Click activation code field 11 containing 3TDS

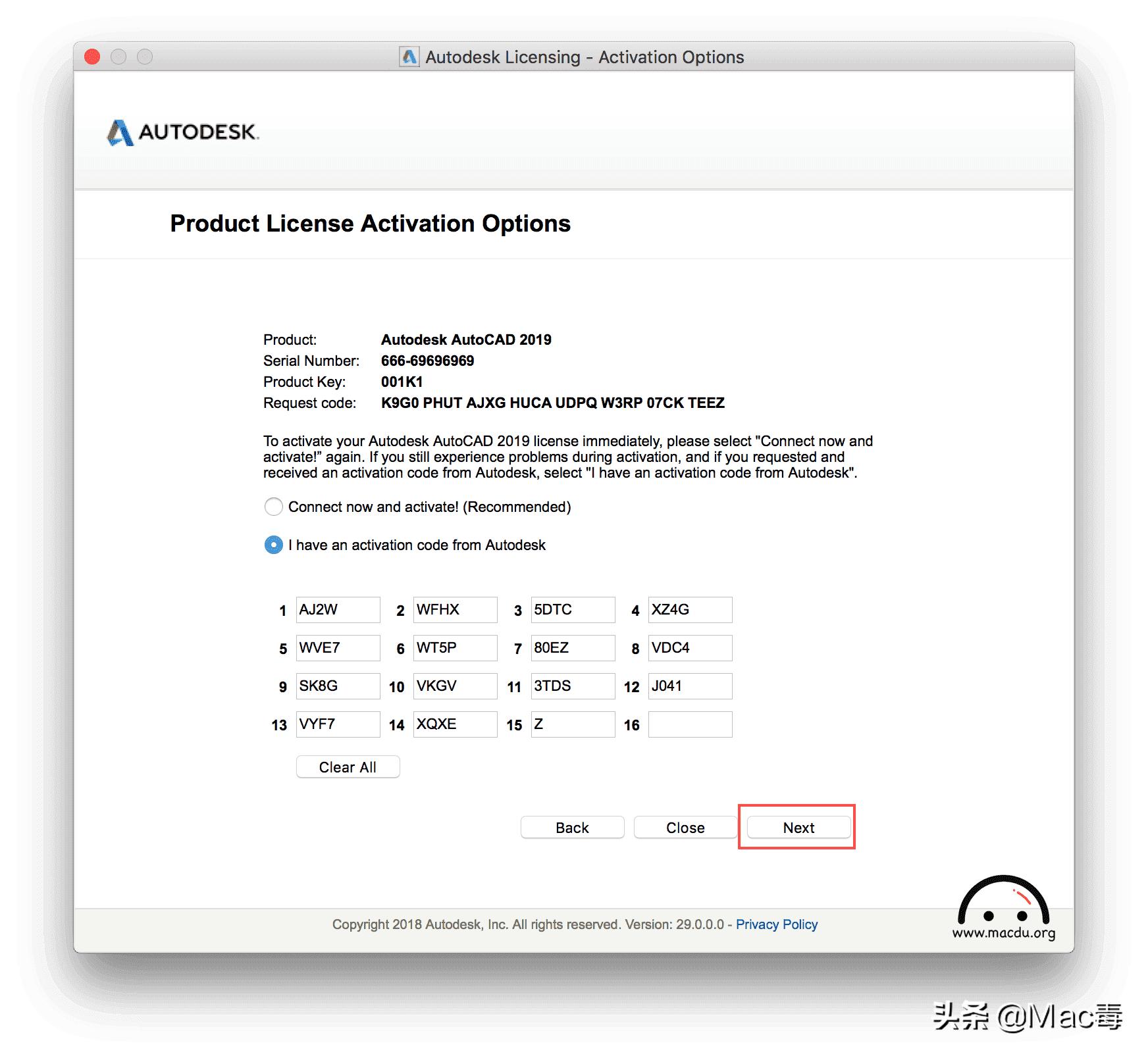573,686
